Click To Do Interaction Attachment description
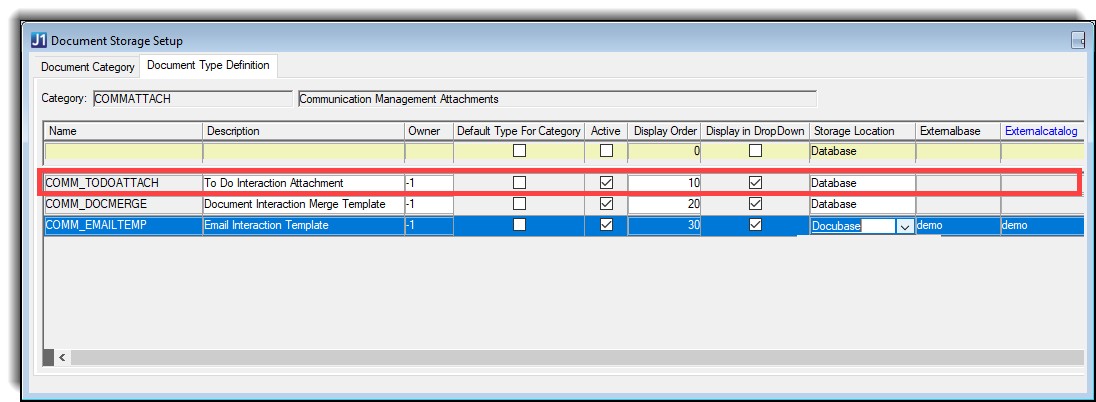 click(303, 183)
